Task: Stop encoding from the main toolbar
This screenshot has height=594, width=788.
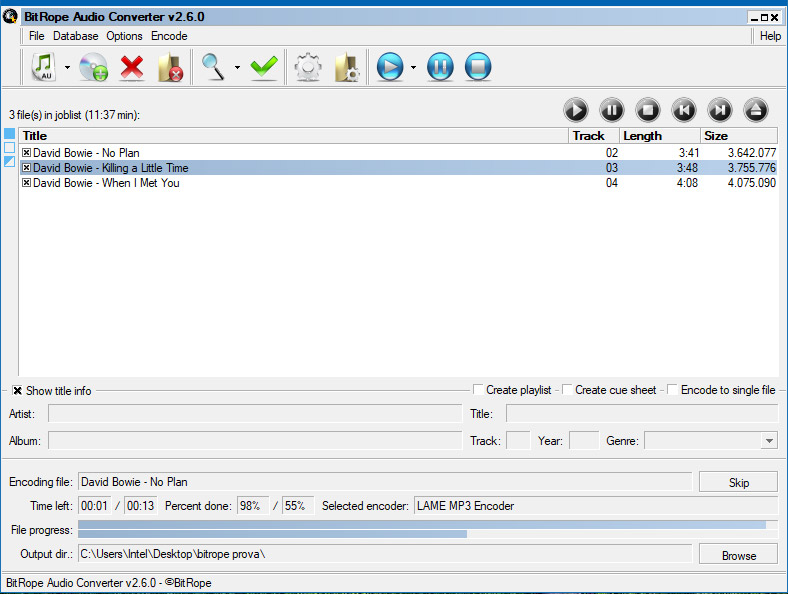Action: [x=478, y=67]
